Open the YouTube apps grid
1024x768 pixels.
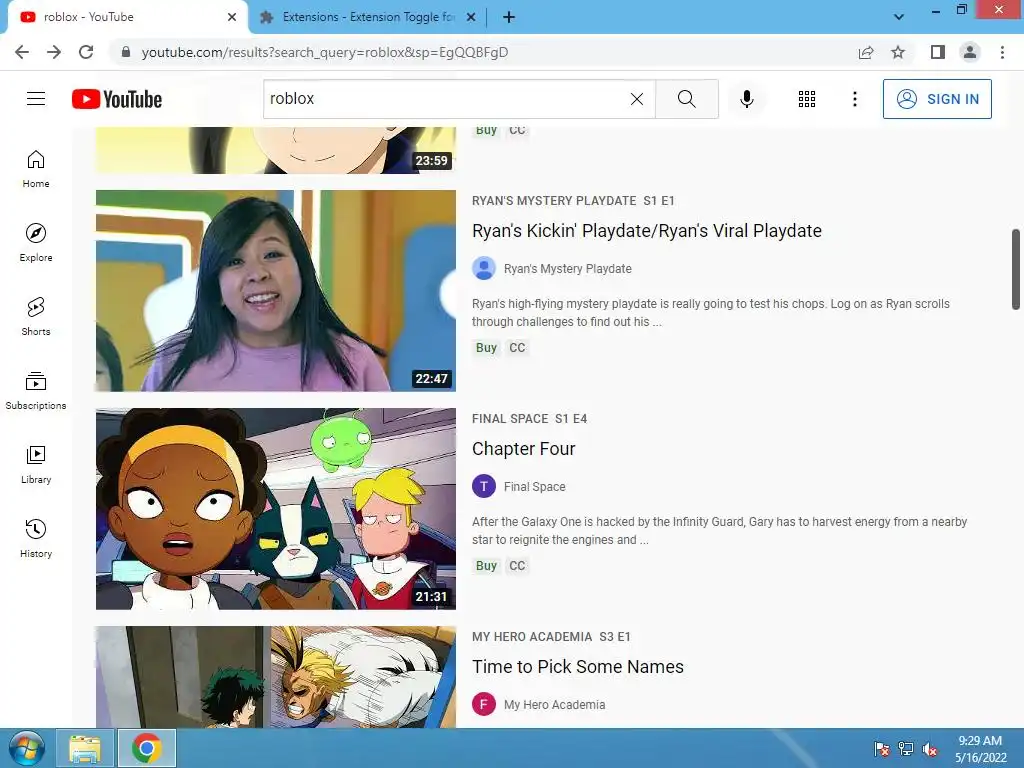tap(807, 99)
